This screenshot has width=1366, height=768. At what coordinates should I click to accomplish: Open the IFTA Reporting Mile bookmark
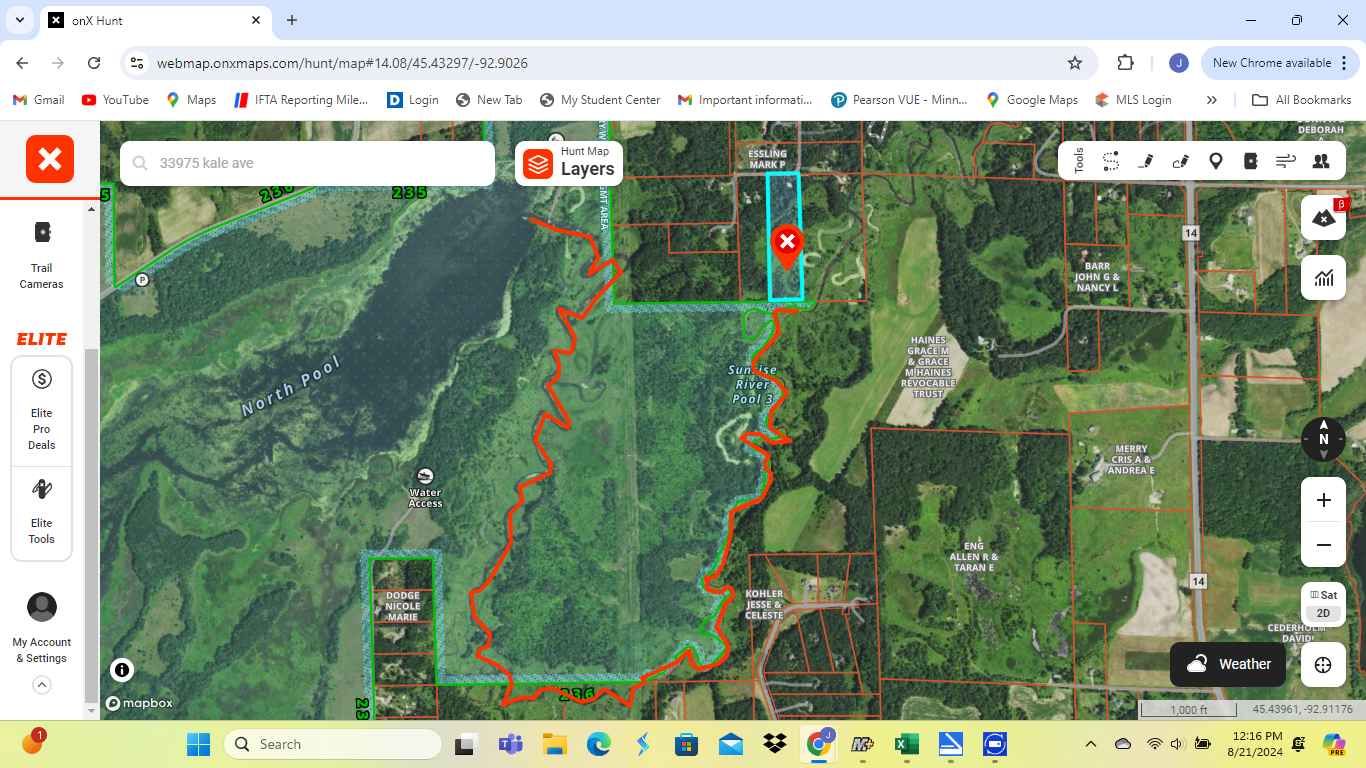pyautogui.click(x=301, y=100)
